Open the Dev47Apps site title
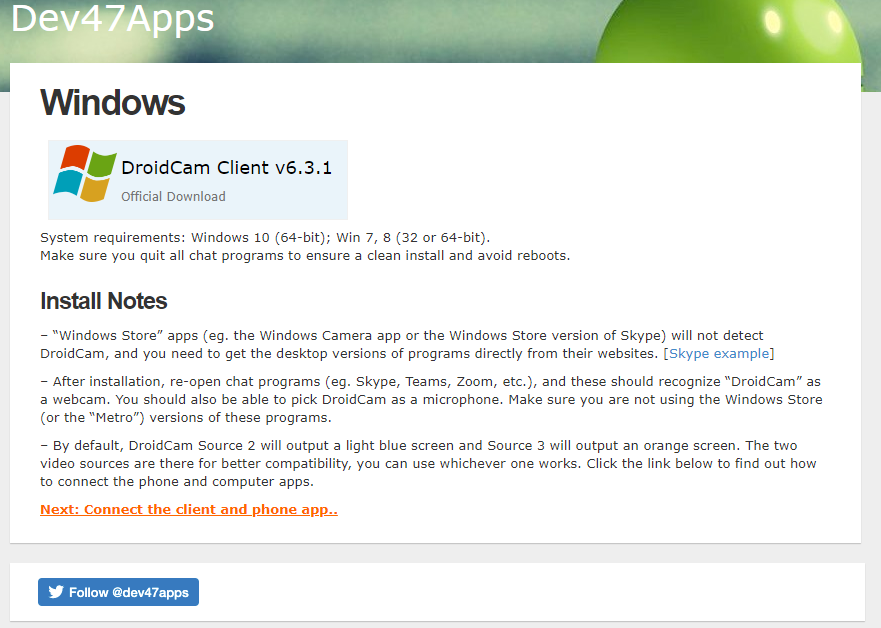 pyautogui.click(x=112, y=18)
